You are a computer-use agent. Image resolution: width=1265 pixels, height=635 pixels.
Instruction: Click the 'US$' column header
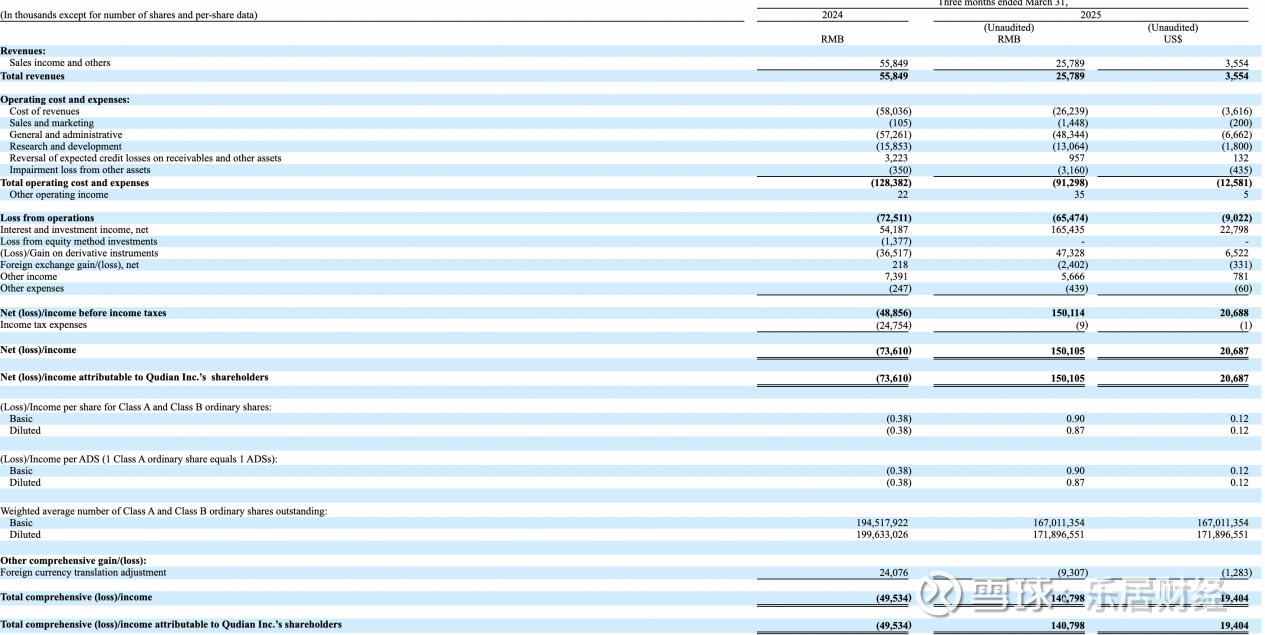(1172, 39)
